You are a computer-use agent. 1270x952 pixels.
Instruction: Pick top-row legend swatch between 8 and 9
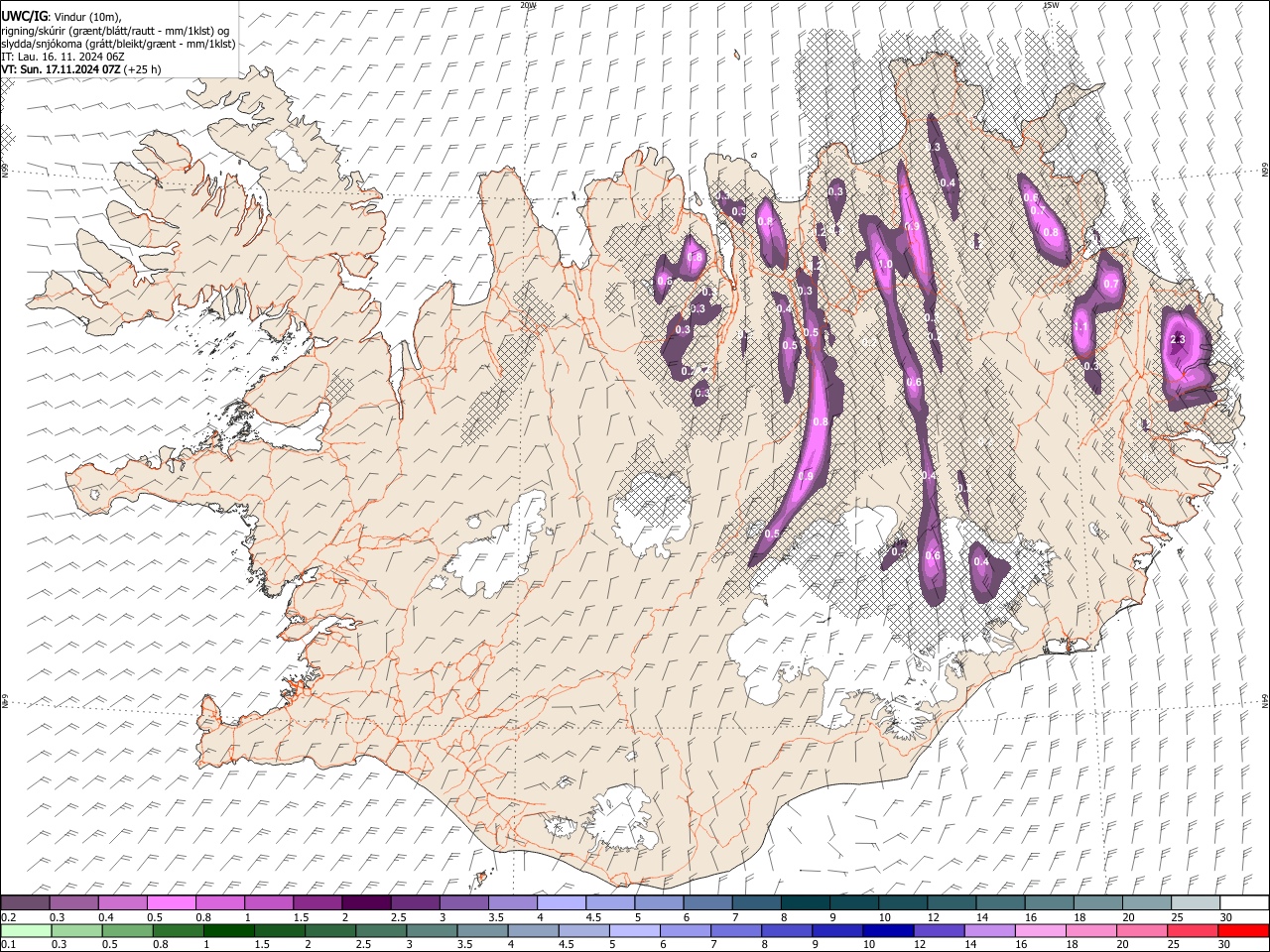(x=806, y=903)
